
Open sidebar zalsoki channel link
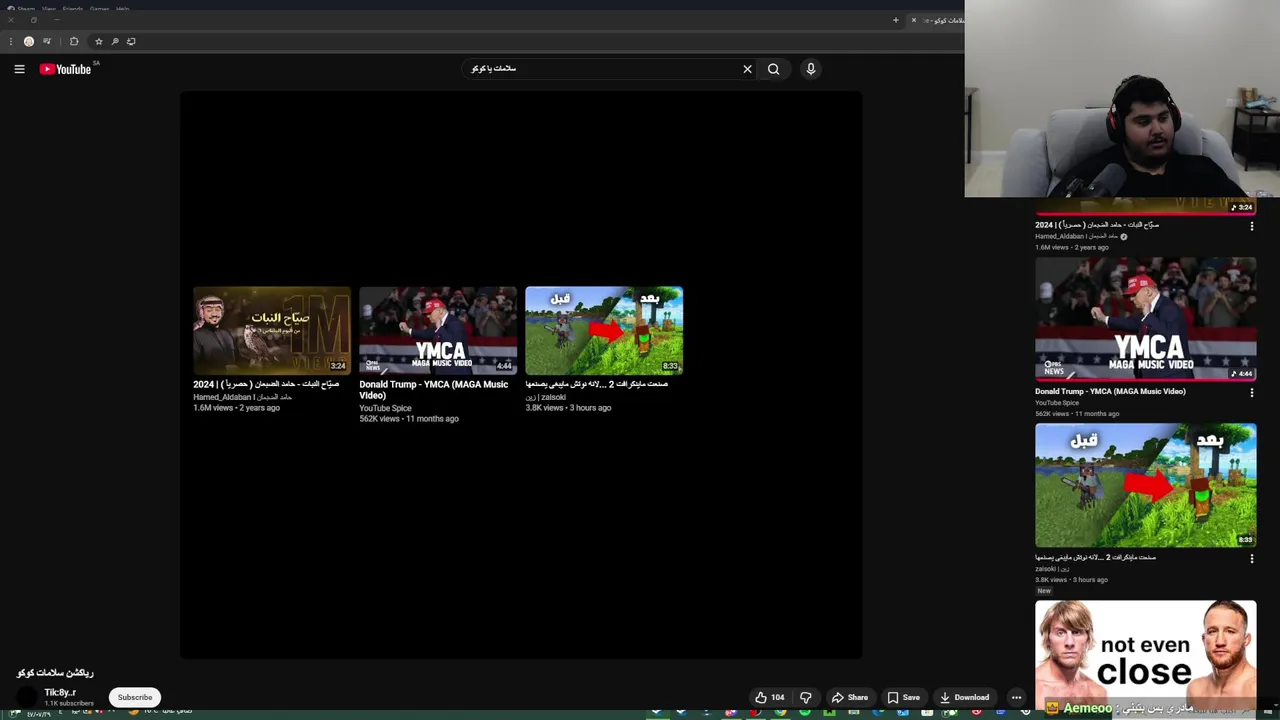point(1051,569)
